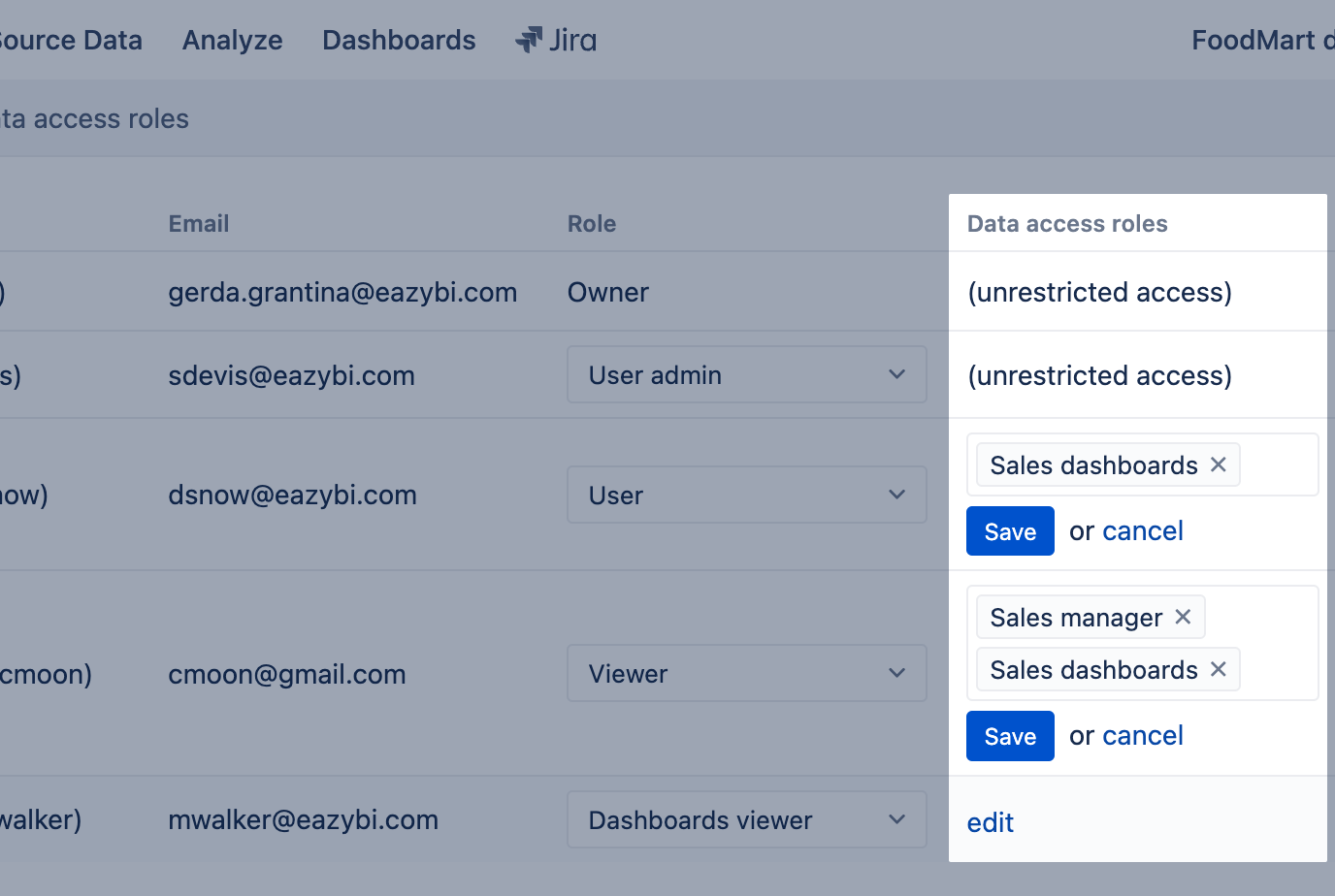Remove the Sales dashboards tag for dsnow
The width and height of the screenshot is (1335, 896).
point(1218,464)
